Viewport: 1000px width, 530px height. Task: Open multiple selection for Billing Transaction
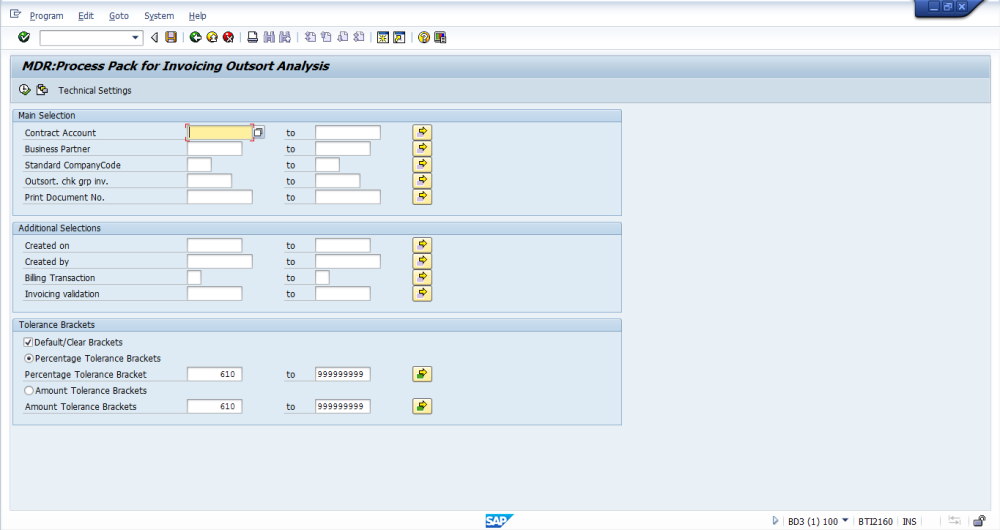422,277
